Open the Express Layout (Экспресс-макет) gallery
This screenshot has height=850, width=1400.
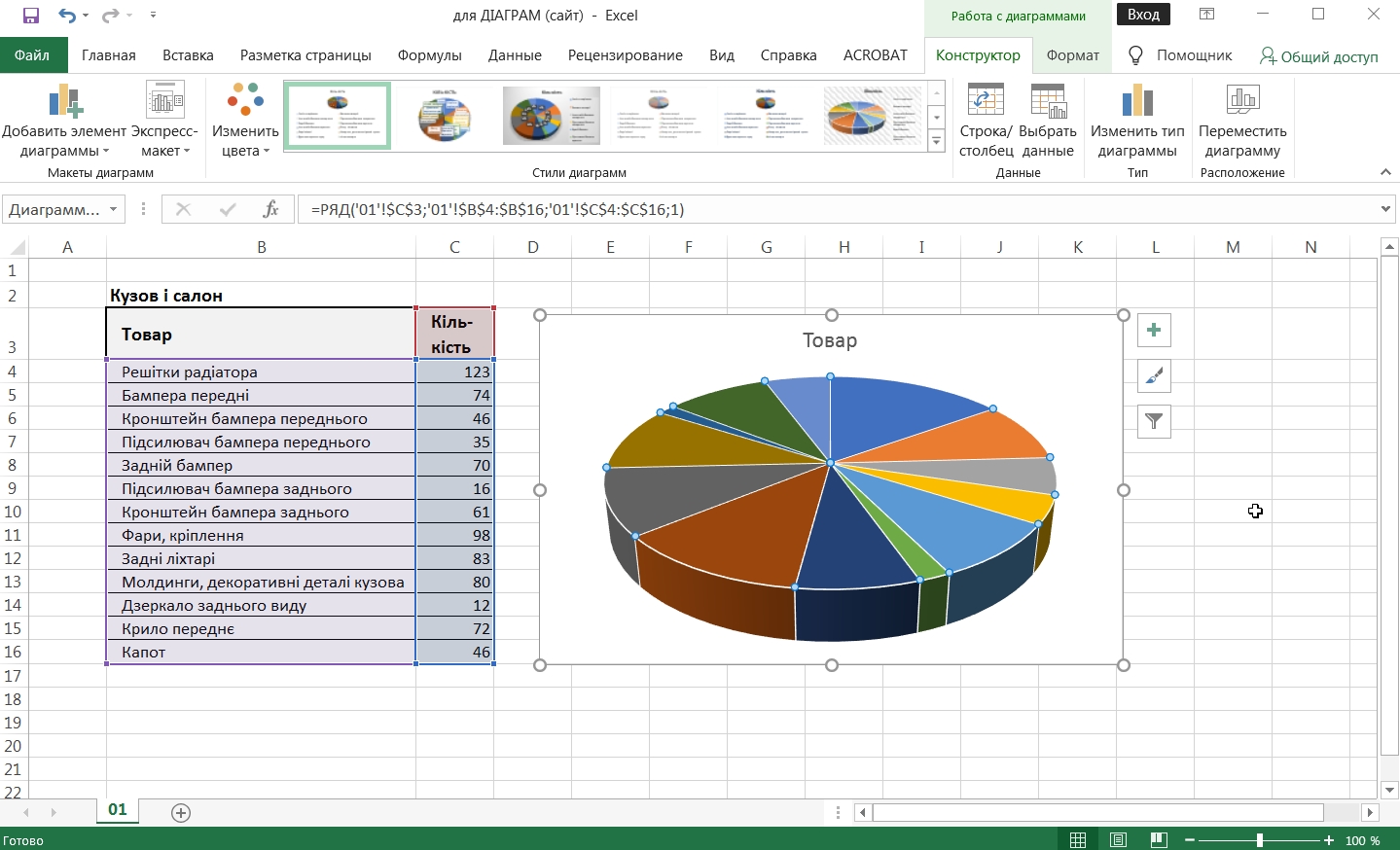pyautogui.click(x=164, y=101)
